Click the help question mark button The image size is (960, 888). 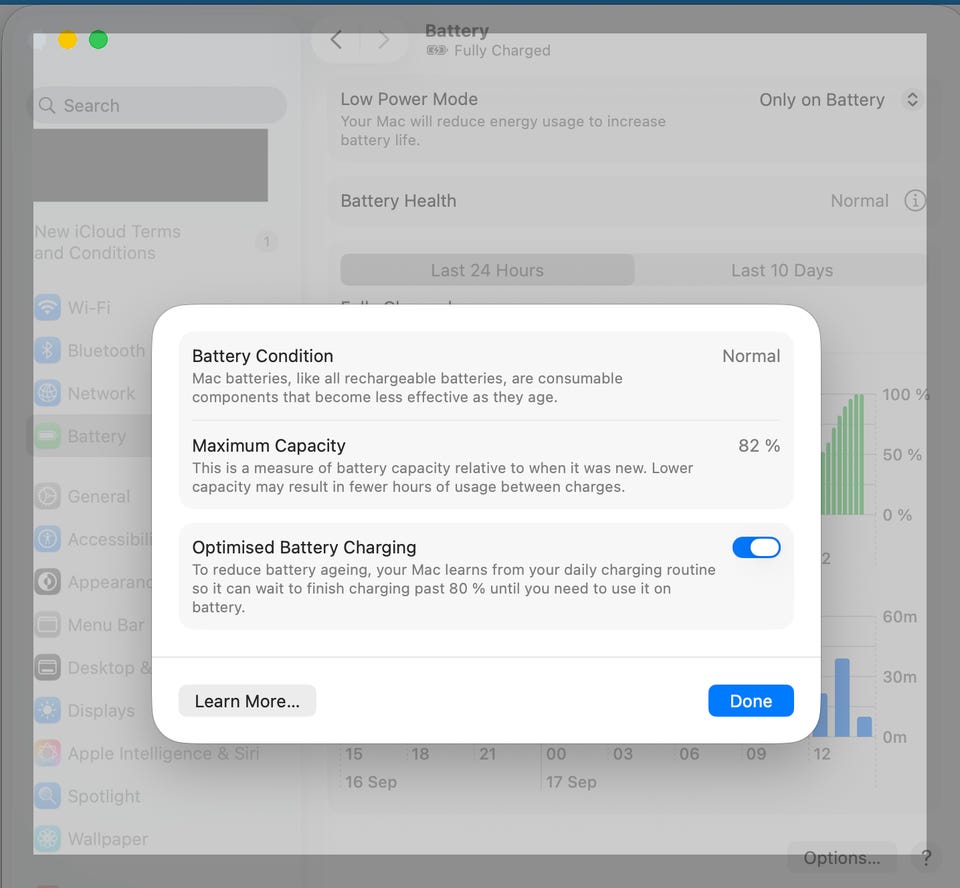tap(926, 858)
